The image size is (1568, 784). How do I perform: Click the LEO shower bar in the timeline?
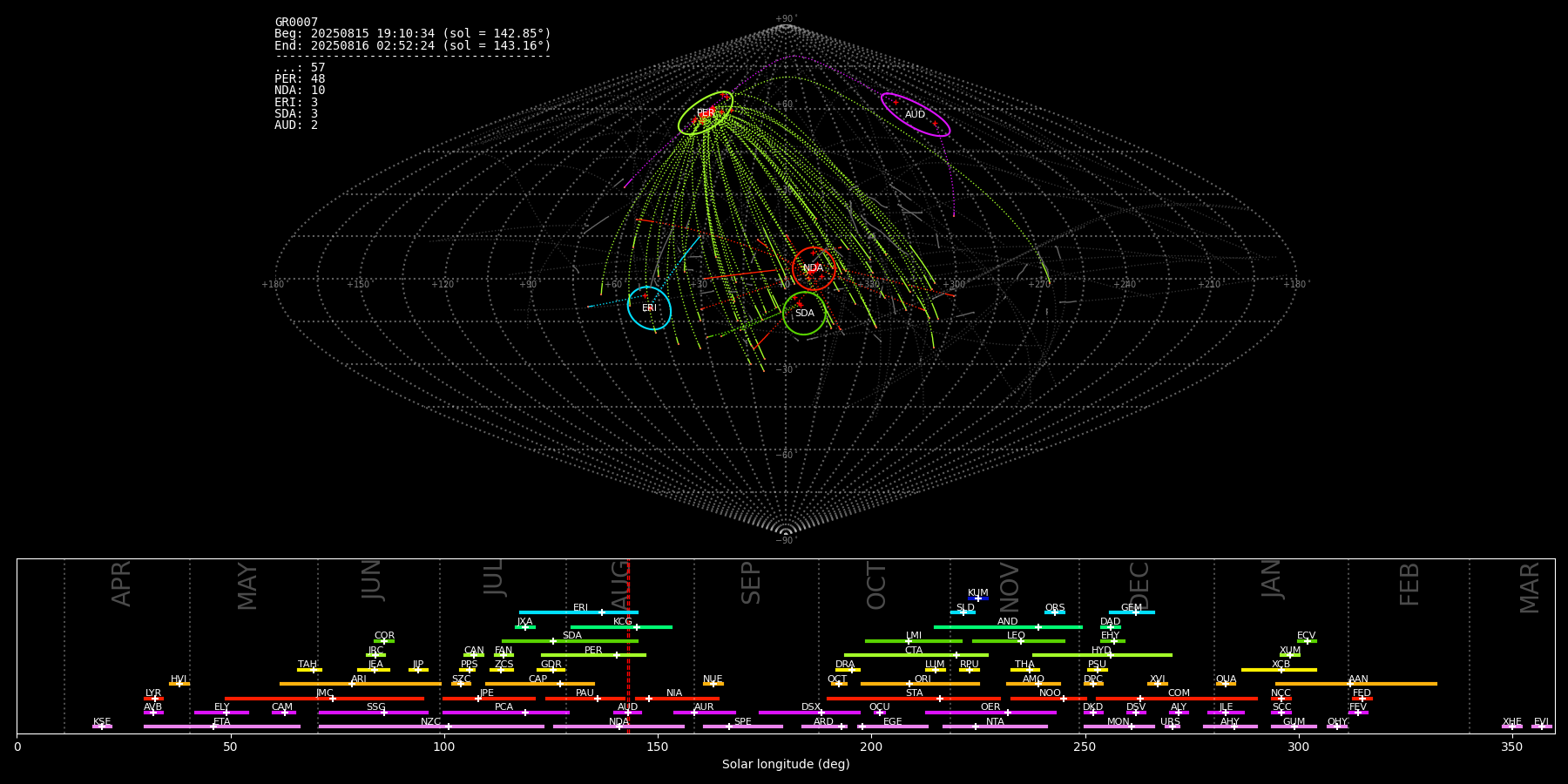click(x=1018, y=641)
